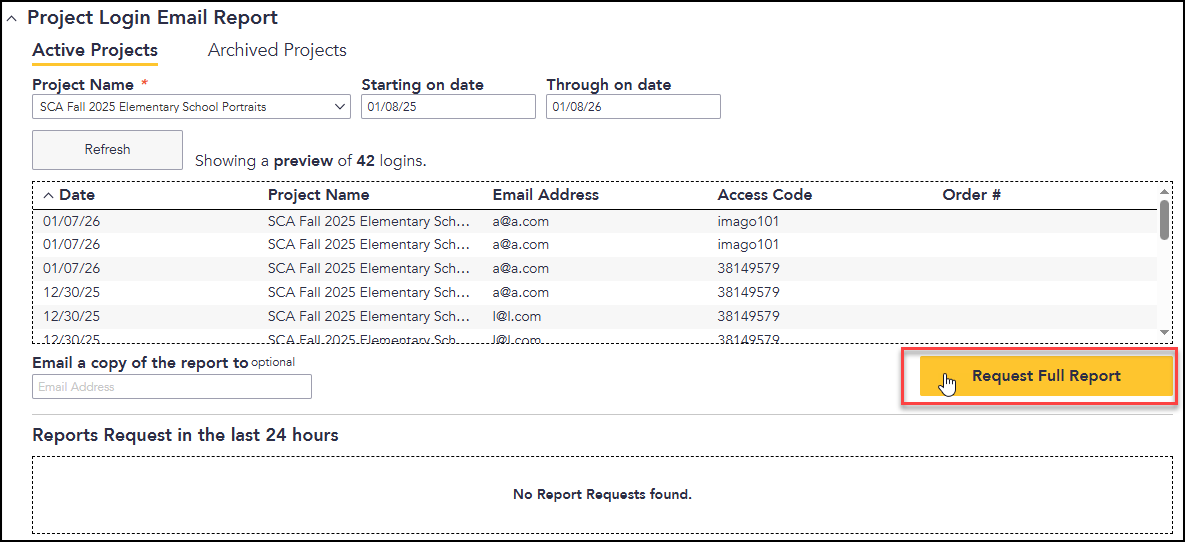Click the table scrollbar down arrow
The height and width of the screenshot is (542, 1185).
(1165, 333)
